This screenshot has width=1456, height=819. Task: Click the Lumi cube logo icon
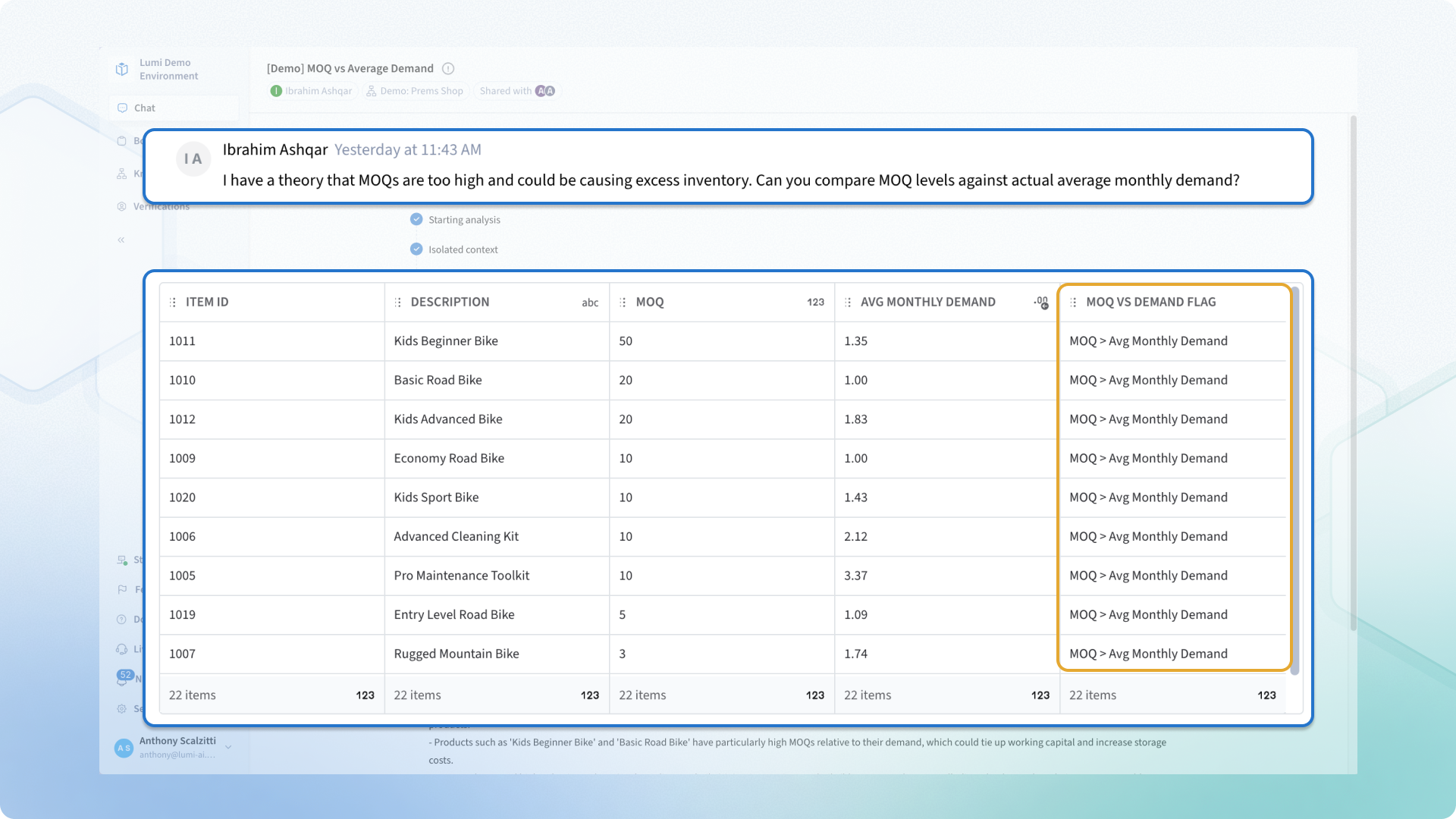pos(121,69)
